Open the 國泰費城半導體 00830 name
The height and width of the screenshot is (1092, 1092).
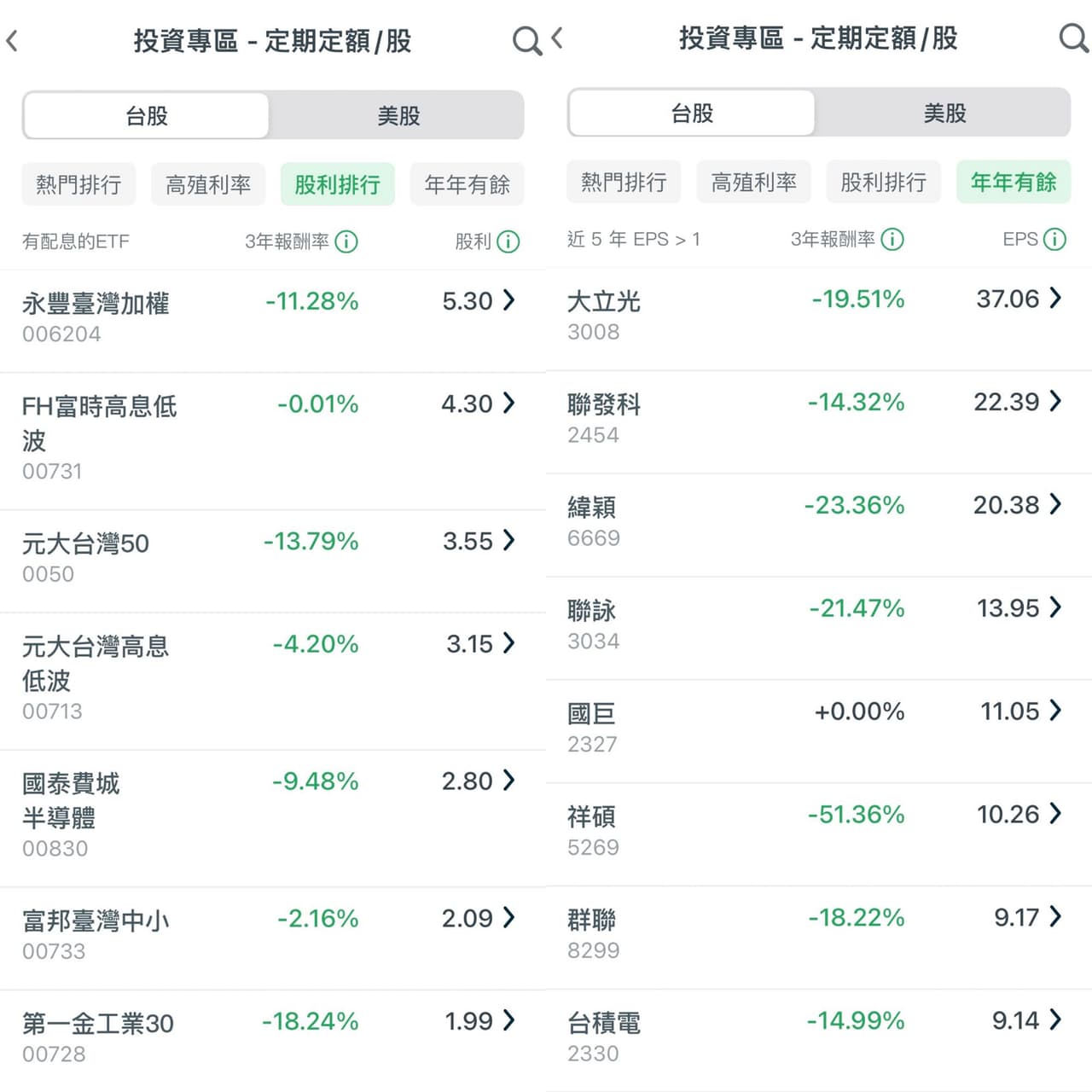71,800
